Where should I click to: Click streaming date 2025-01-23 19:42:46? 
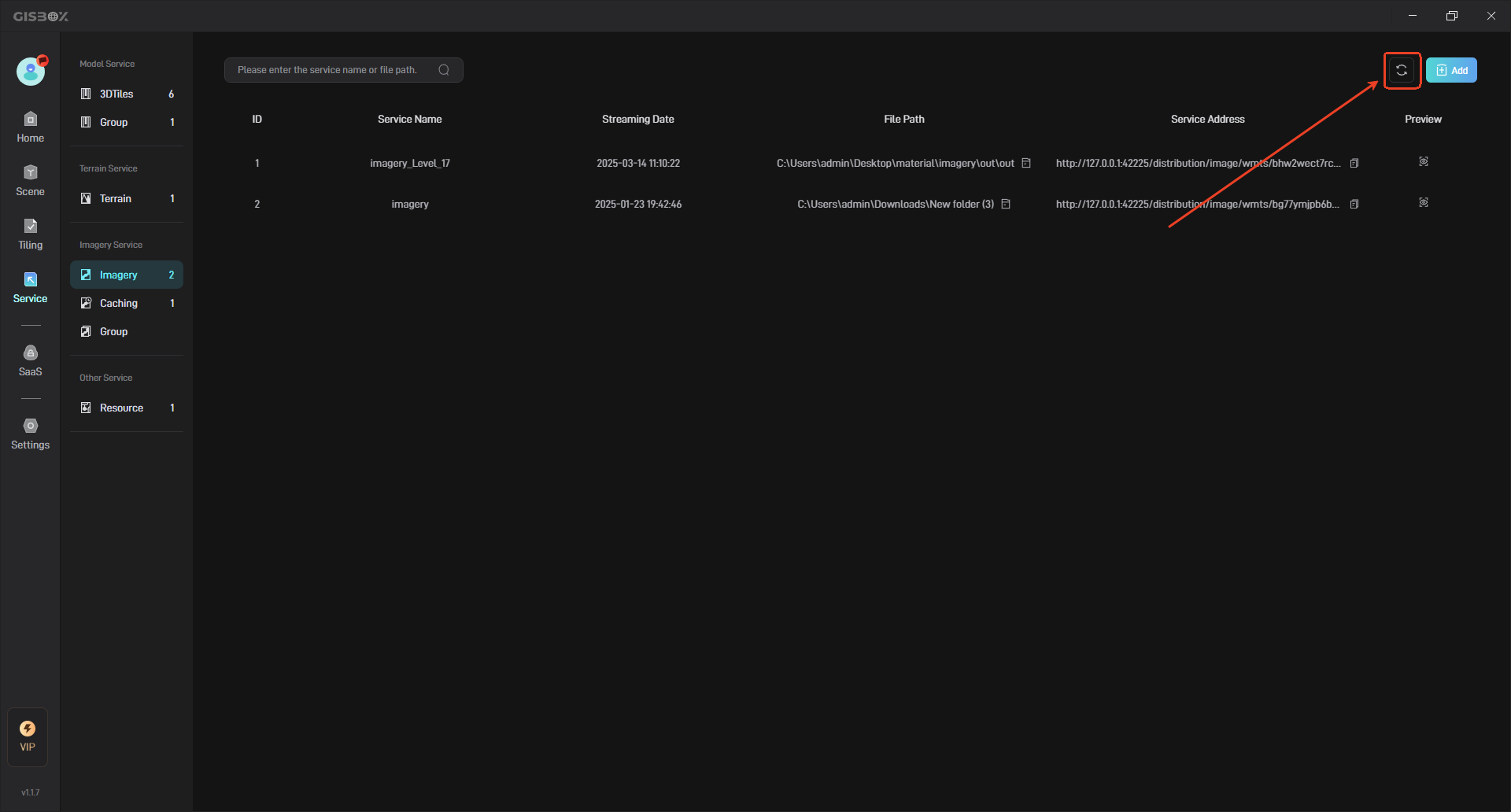point(638,204)
